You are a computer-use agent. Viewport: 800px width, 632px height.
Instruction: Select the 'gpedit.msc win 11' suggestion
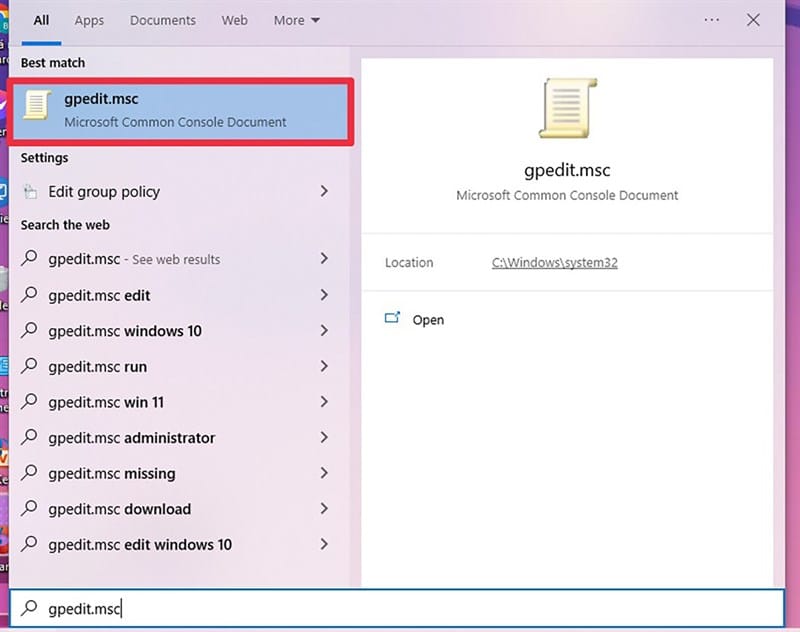pos(181,402)
